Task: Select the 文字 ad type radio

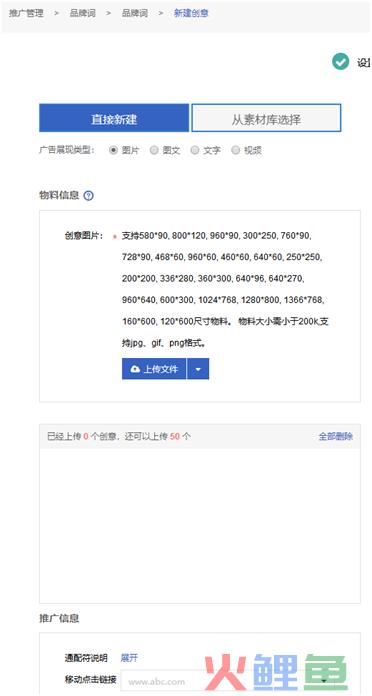Action: coord(195,150)
